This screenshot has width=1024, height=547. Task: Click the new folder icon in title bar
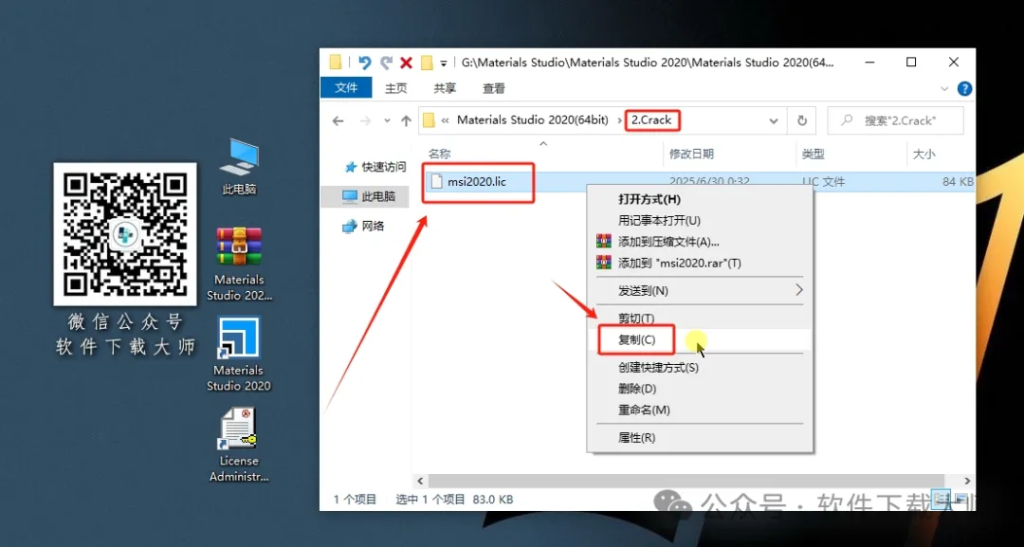tap(427, 63)
